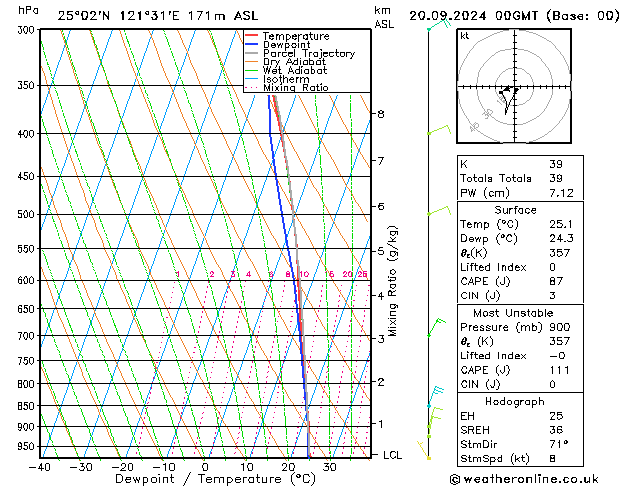Screen dimensions: 629x486
Task: Click the LCL marker label
Action: [x=394, y=455]
